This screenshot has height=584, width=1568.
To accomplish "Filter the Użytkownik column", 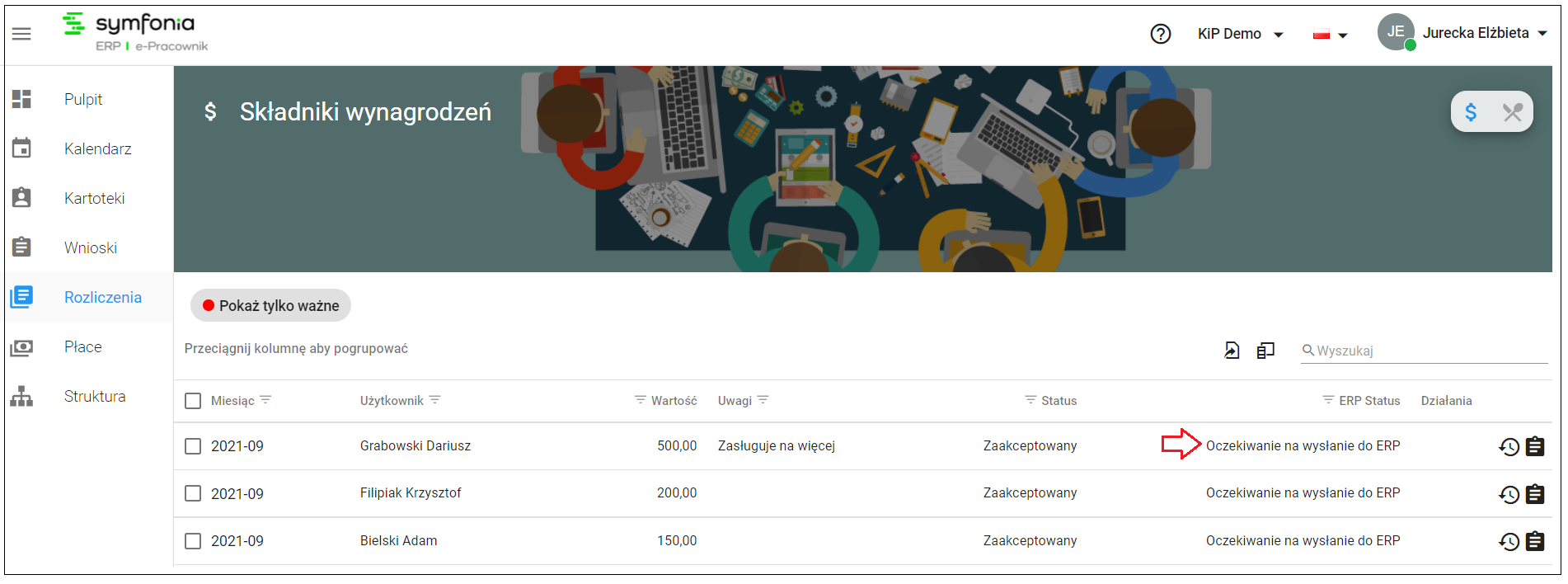I will 434,400.
